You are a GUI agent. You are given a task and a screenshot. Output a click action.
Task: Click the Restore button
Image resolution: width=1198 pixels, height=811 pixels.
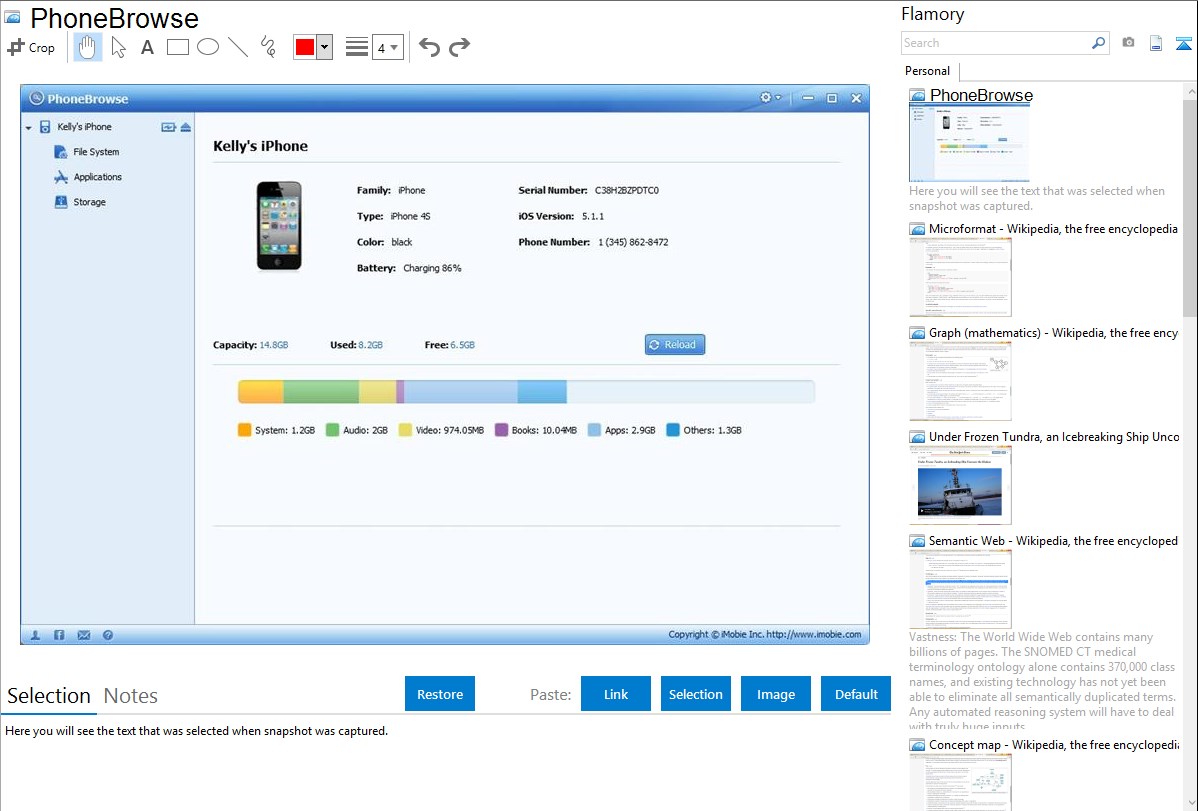point(440,694)
